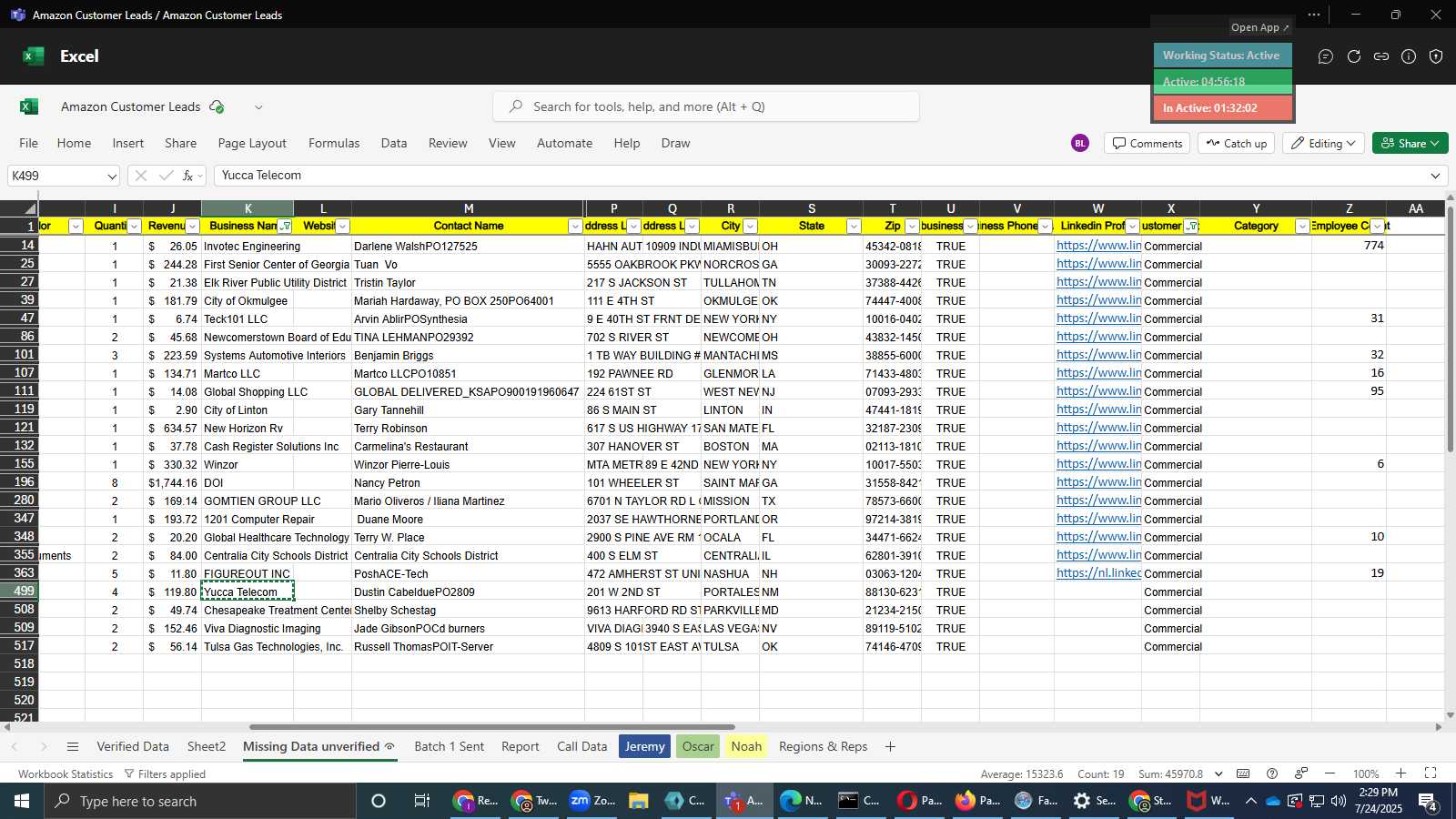Viewport: 1456px width, 819px height.
Task: Click the BL user presence avatar
Action: (x=1080, y=143)
